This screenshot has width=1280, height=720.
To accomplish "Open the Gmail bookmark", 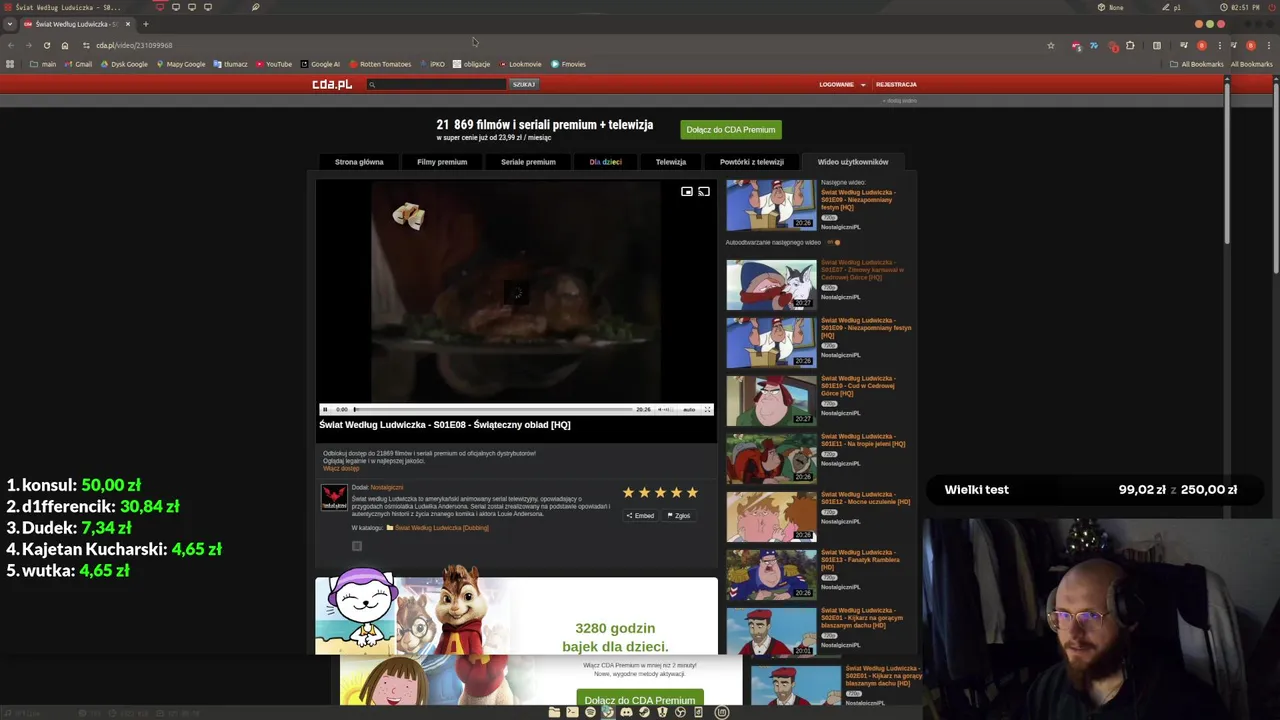I will point(78,64).
